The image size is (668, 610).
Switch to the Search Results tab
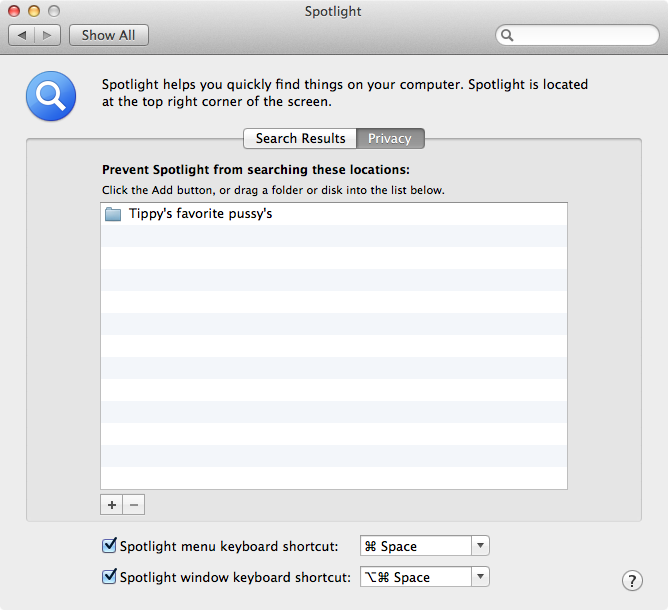pos(300,138)
